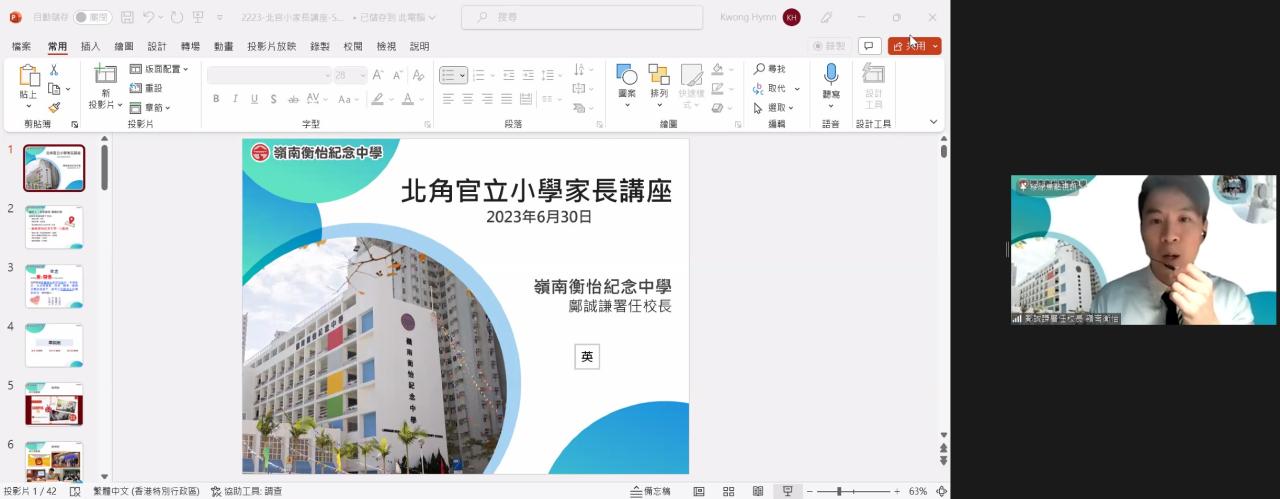Click the KH user account avatar
This screenshot has height=499, width=1280.
tap(792, 17)
